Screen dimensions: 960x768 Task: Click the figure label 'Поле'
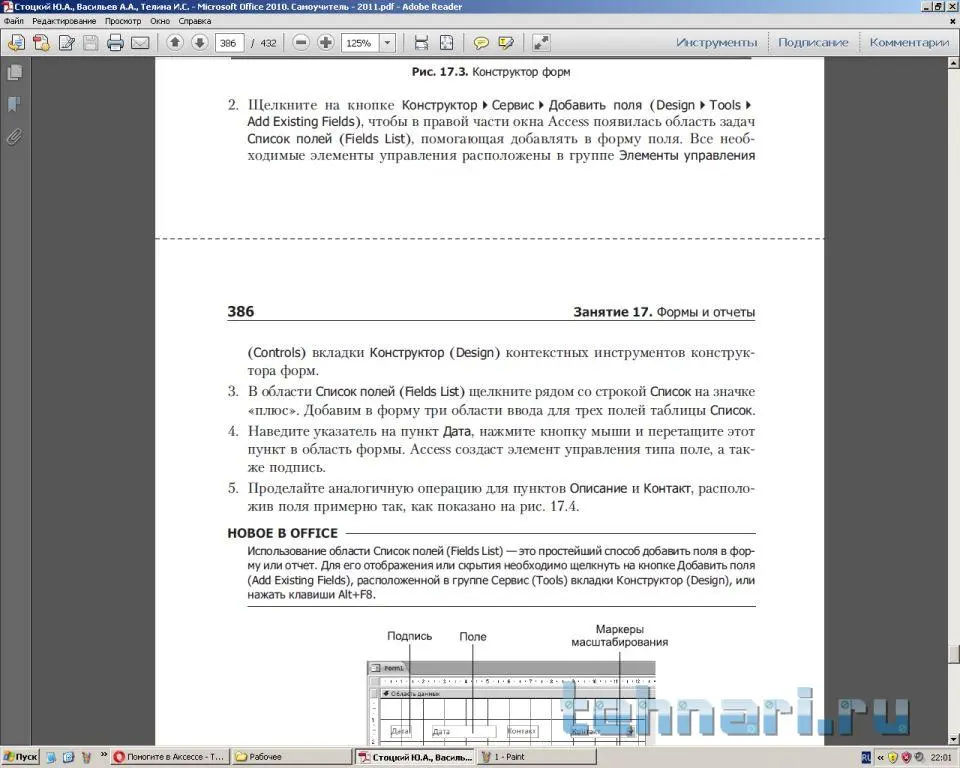(473, 637)
